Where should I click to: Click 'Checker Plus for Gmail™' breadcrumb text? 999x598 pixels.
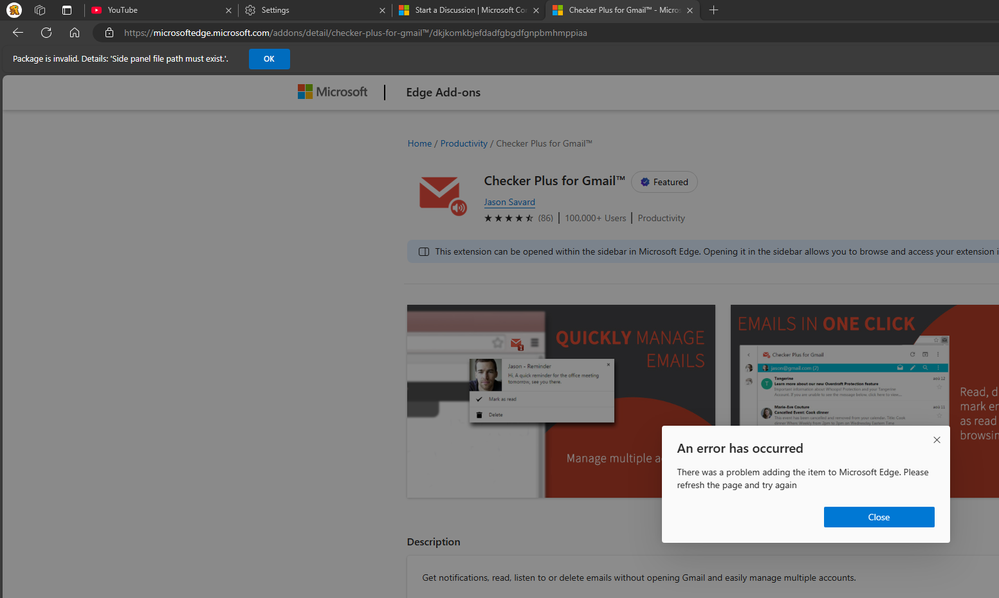[x=544, y=143]
